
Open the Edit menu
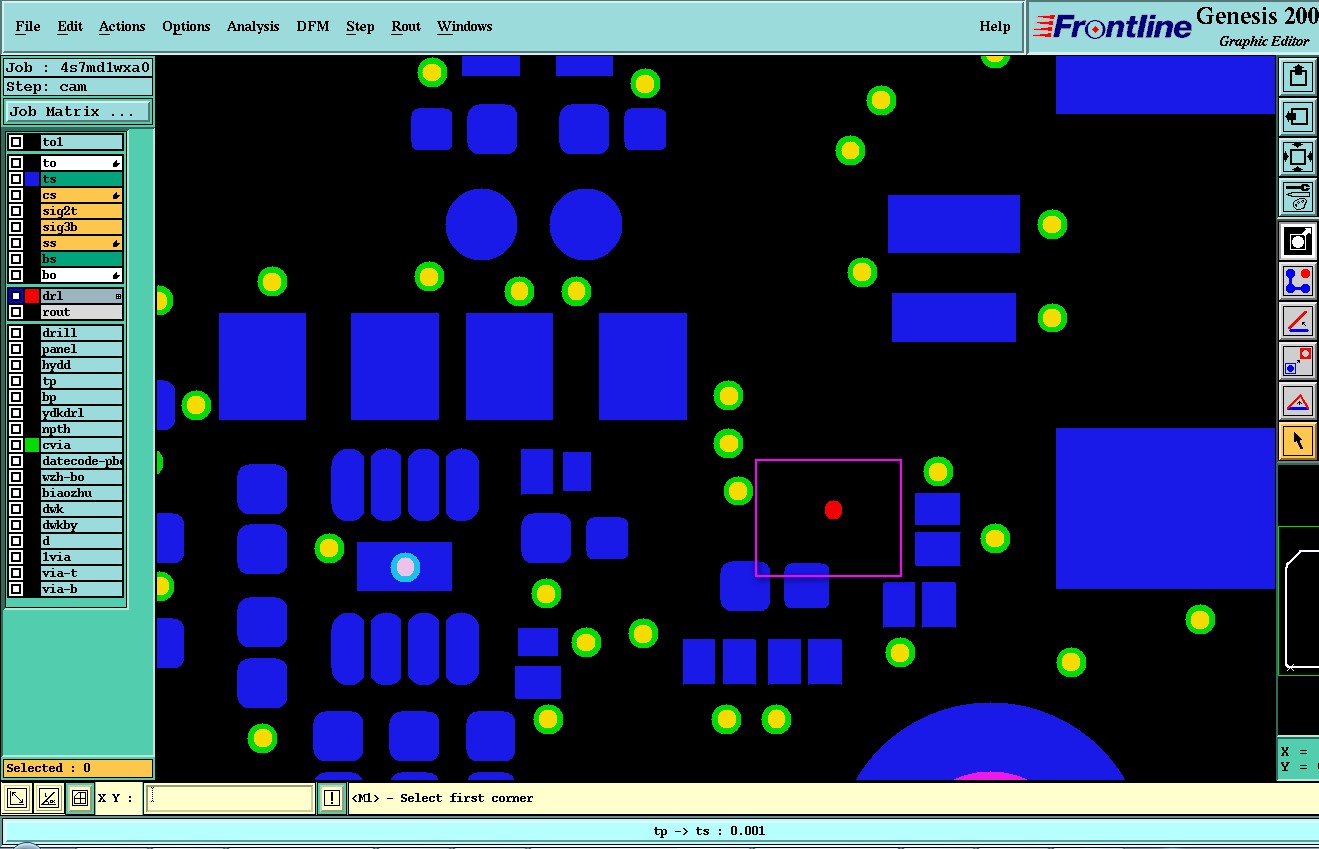70,26
